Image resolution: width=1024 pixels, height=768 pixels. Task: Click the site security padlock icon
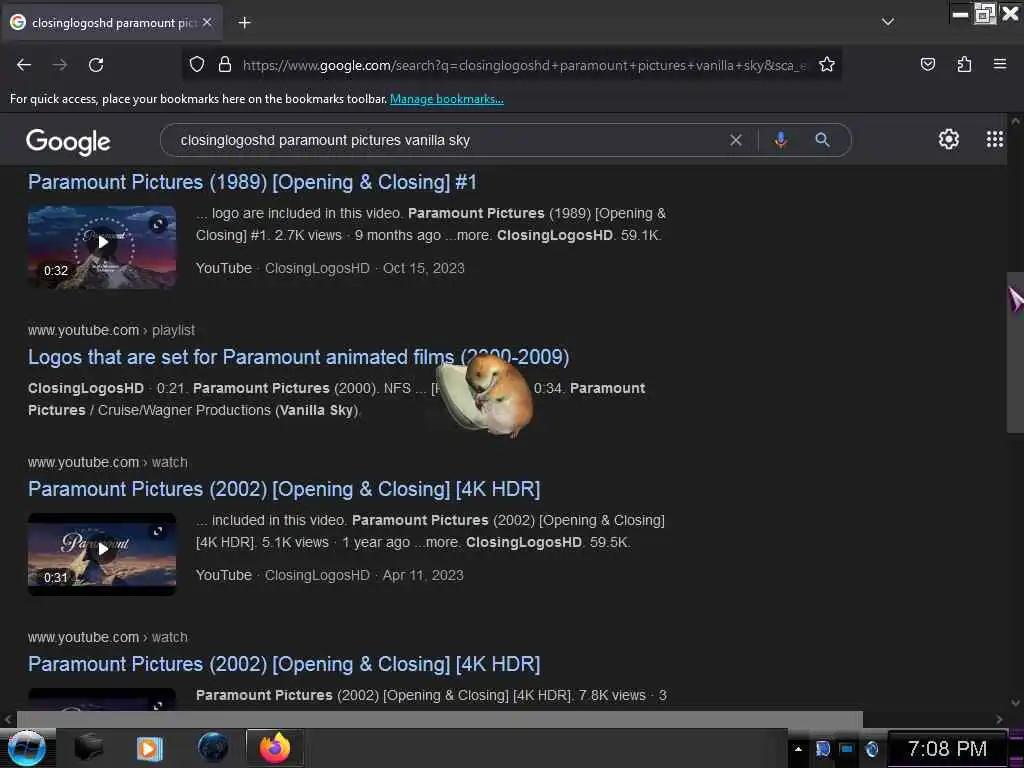click(x=225, y=65)
